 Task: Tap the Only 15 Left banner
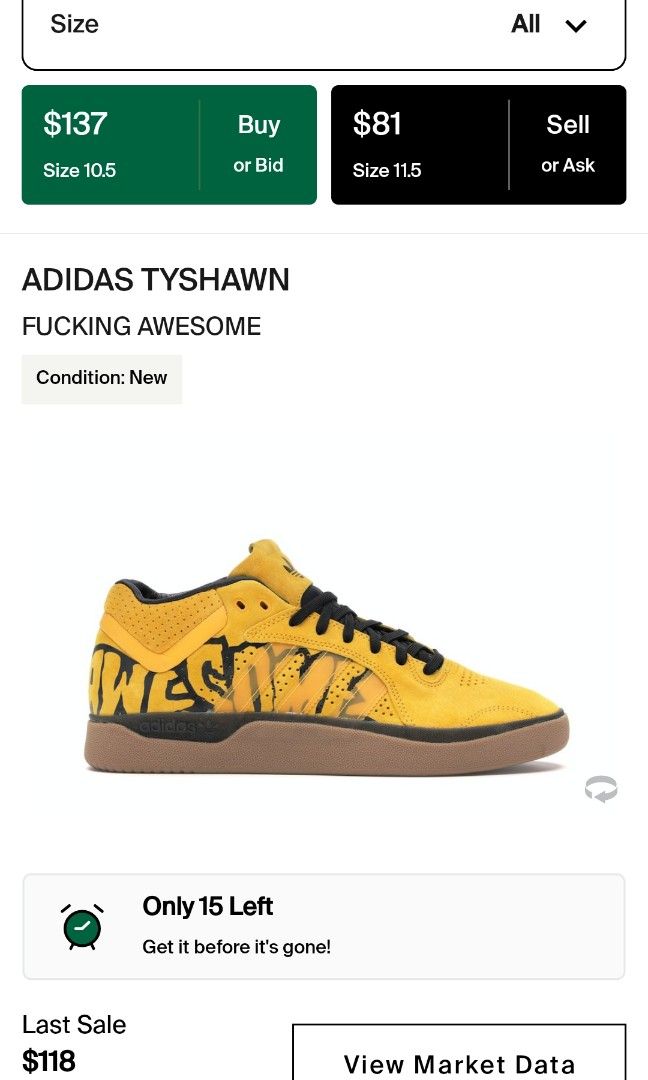coord(324,926)
